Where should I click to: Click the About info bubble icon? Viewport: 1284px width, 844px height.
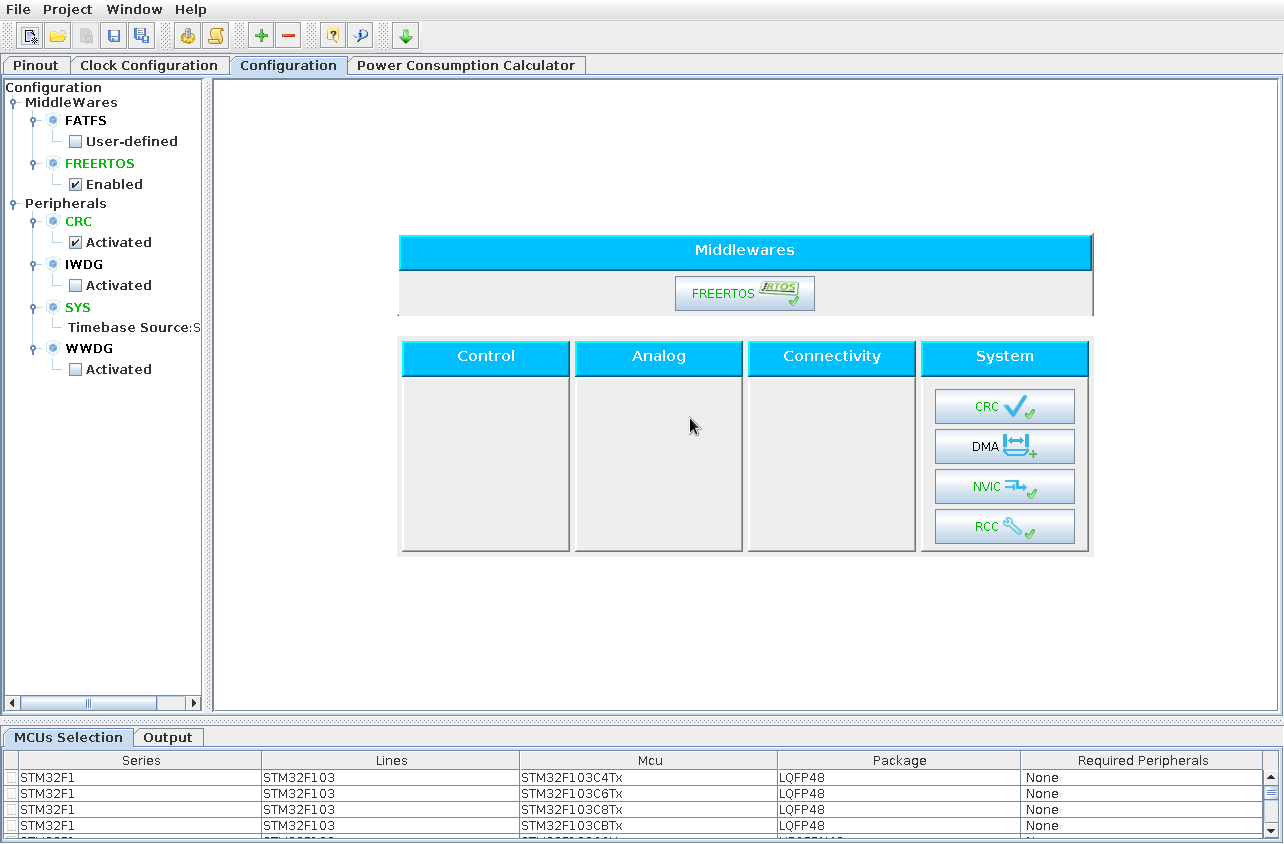(361, 36)
